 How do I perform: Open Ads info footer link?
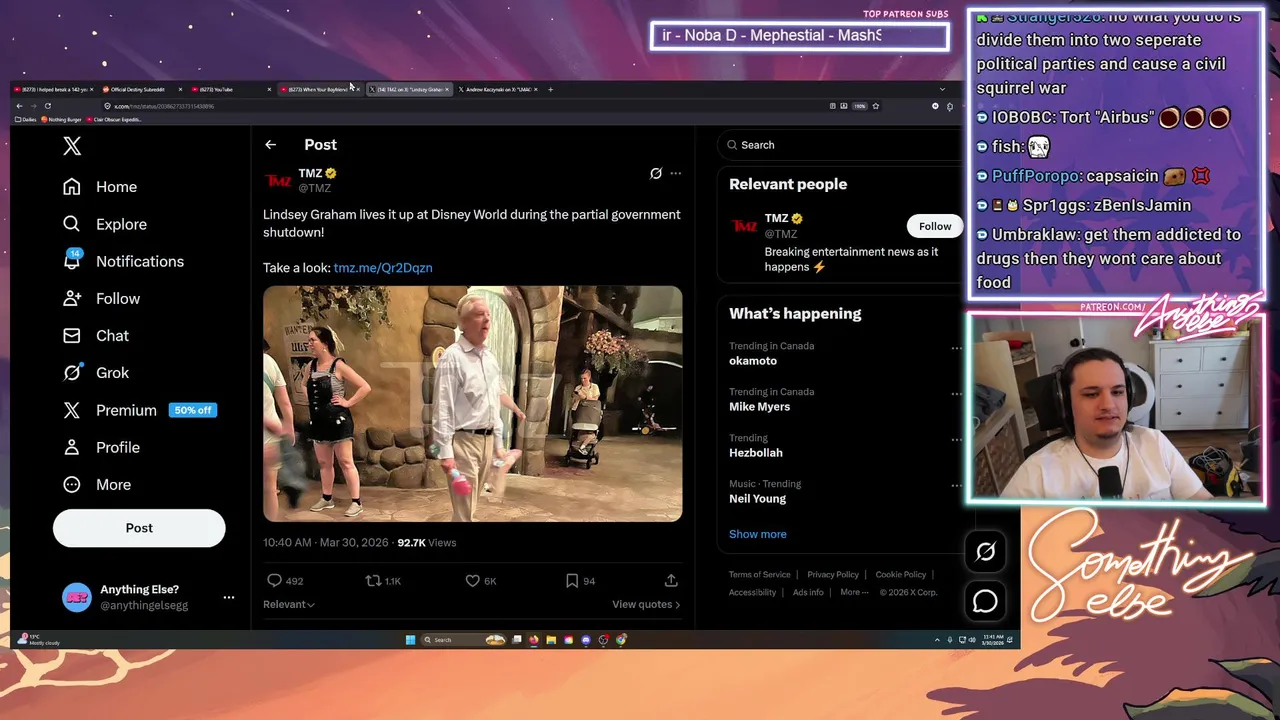808,592
